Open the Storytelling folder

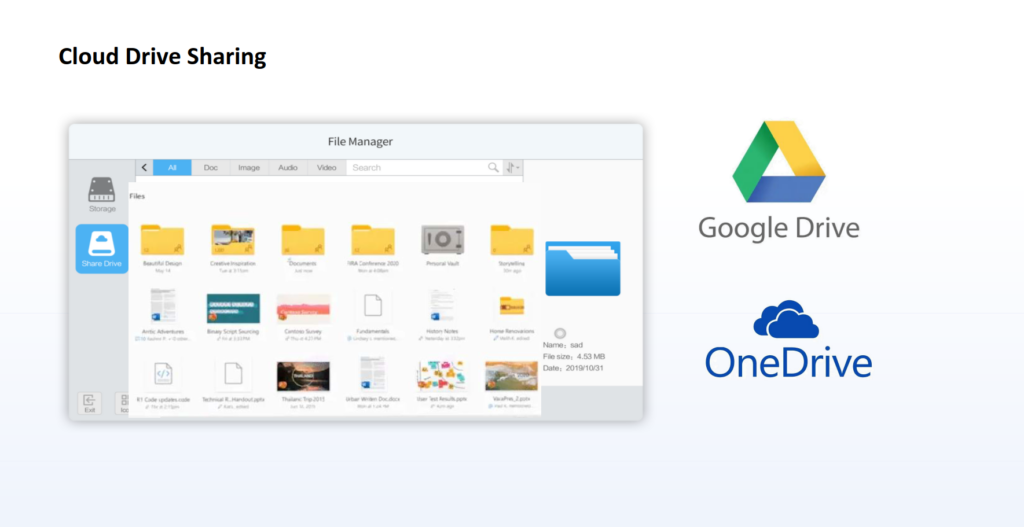point(511,241)
